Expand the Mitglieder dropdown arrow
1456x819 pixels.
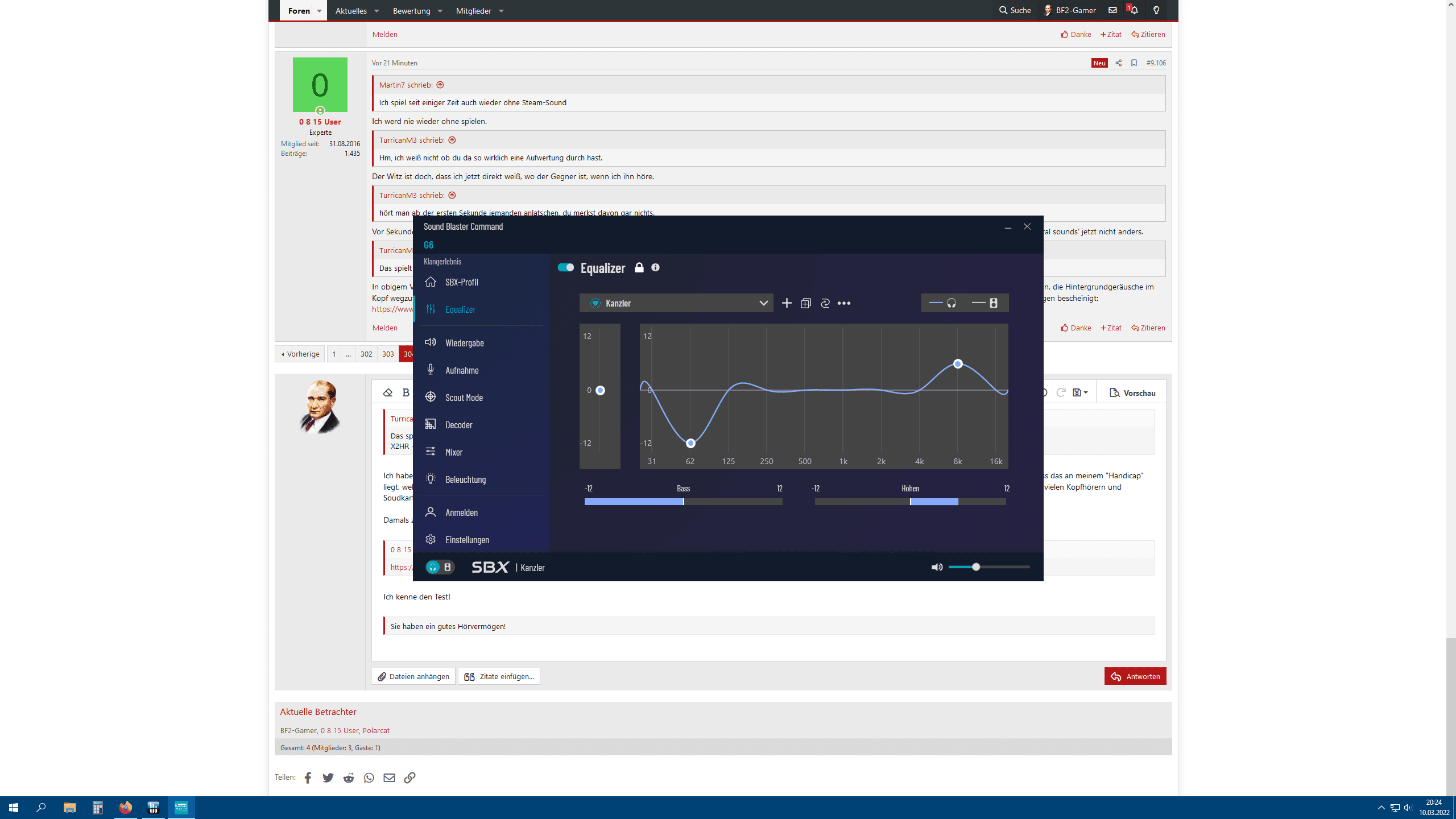pyautogui.click(x=501, y=11)
